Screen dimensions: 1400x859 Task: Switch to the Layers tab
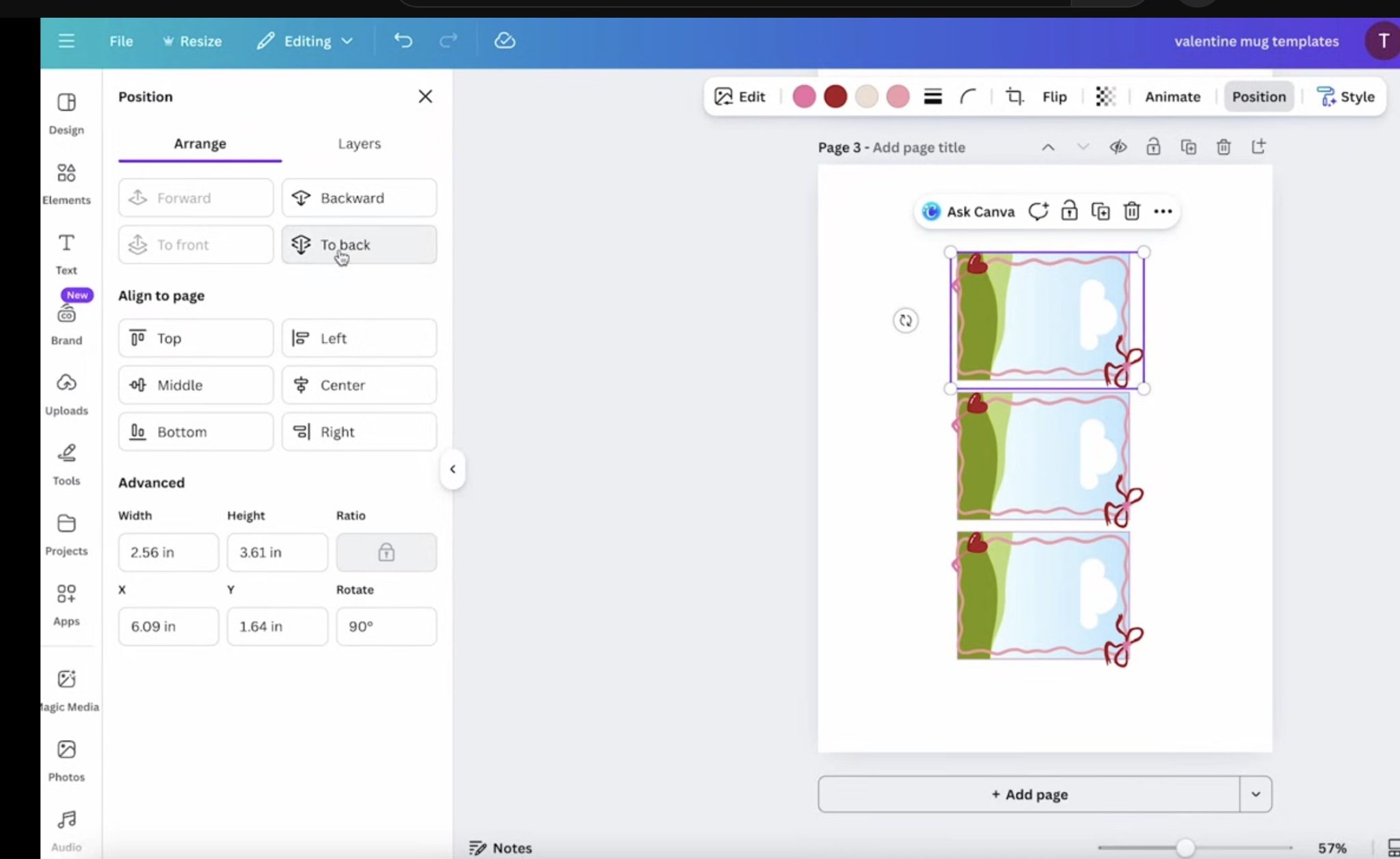tap(359, 144)
